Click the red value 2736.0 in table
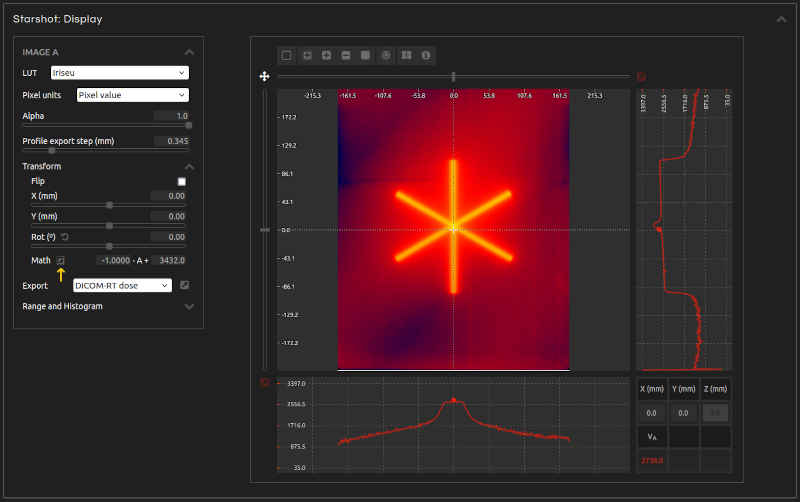The height and width of the screenshot is (502, 800). [652, 461]
